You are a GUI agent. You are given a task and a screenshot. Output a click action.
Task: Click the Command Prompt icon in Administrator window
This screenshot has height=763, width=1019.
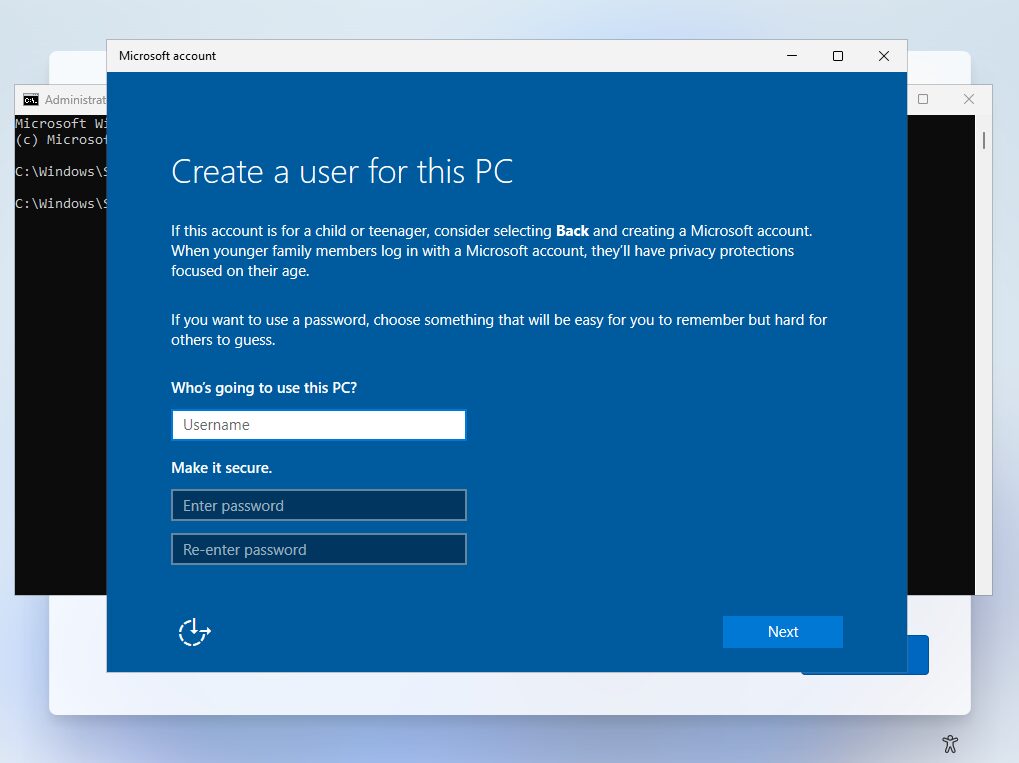(31, 99)
